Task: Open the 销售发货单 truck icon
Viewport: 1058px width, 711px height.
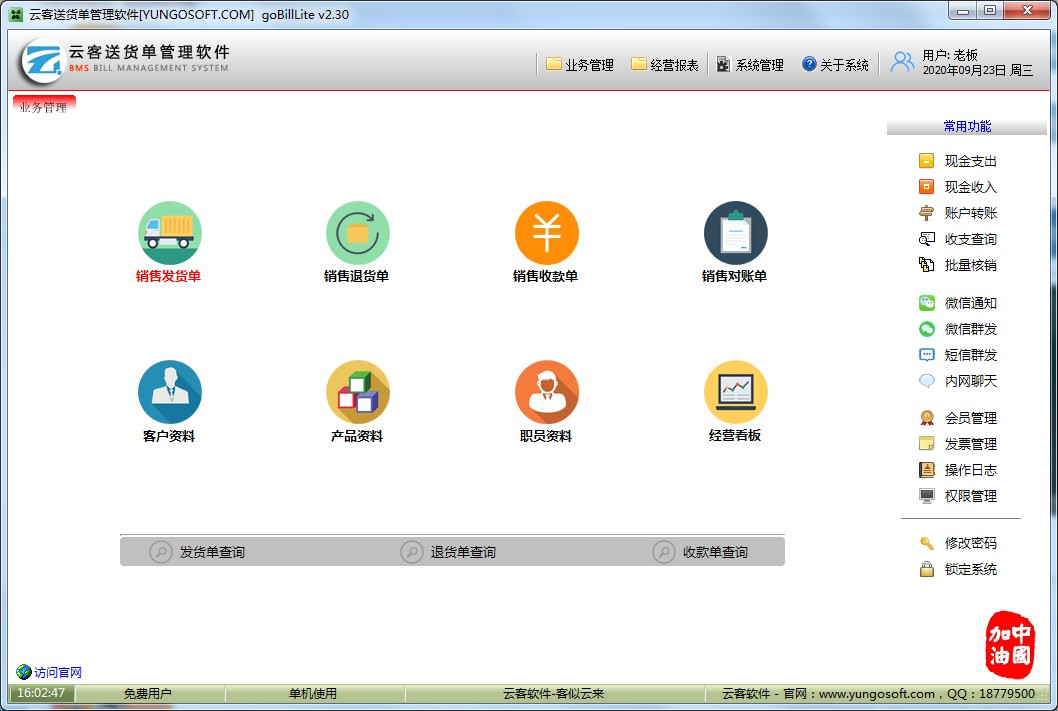Action: click(169, 233)
